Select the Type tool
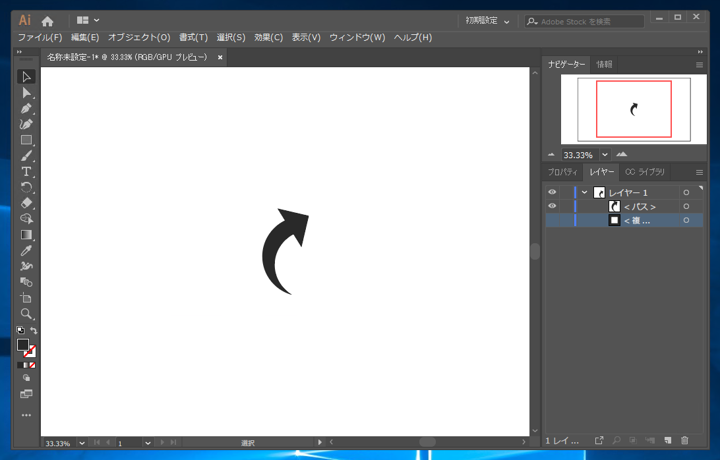This screenshot has width=720, height=460. pos(26,171)
